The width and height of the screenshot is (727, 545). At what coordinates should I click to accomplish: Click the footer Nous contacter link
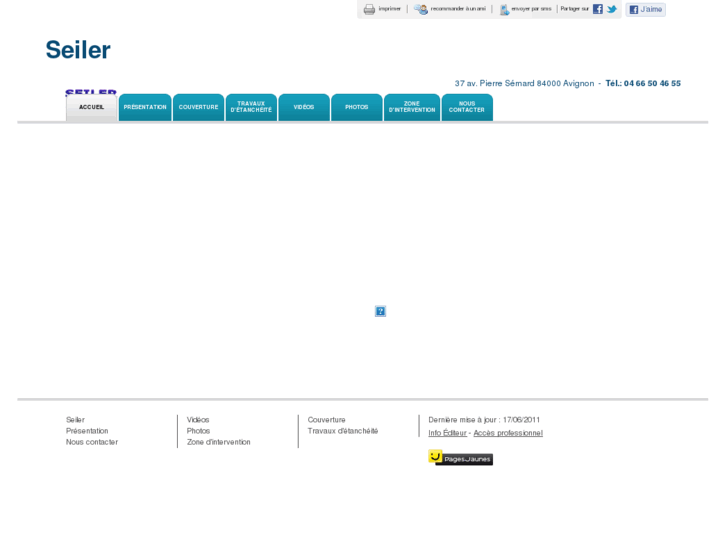pyautogui.click(x=92, y=442)
